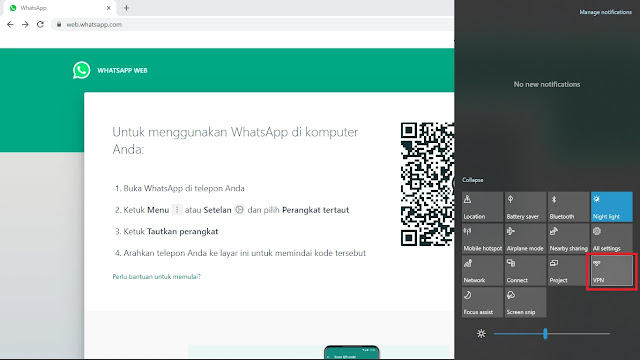The image size is (640, 360).
Task: Open the Network tile
Action: pyautogui.click(x=482, y=271)
